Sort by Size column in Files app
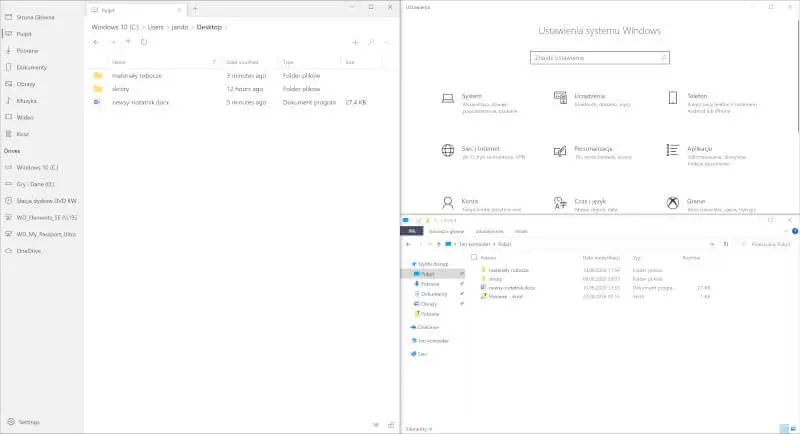 point(350,62)
